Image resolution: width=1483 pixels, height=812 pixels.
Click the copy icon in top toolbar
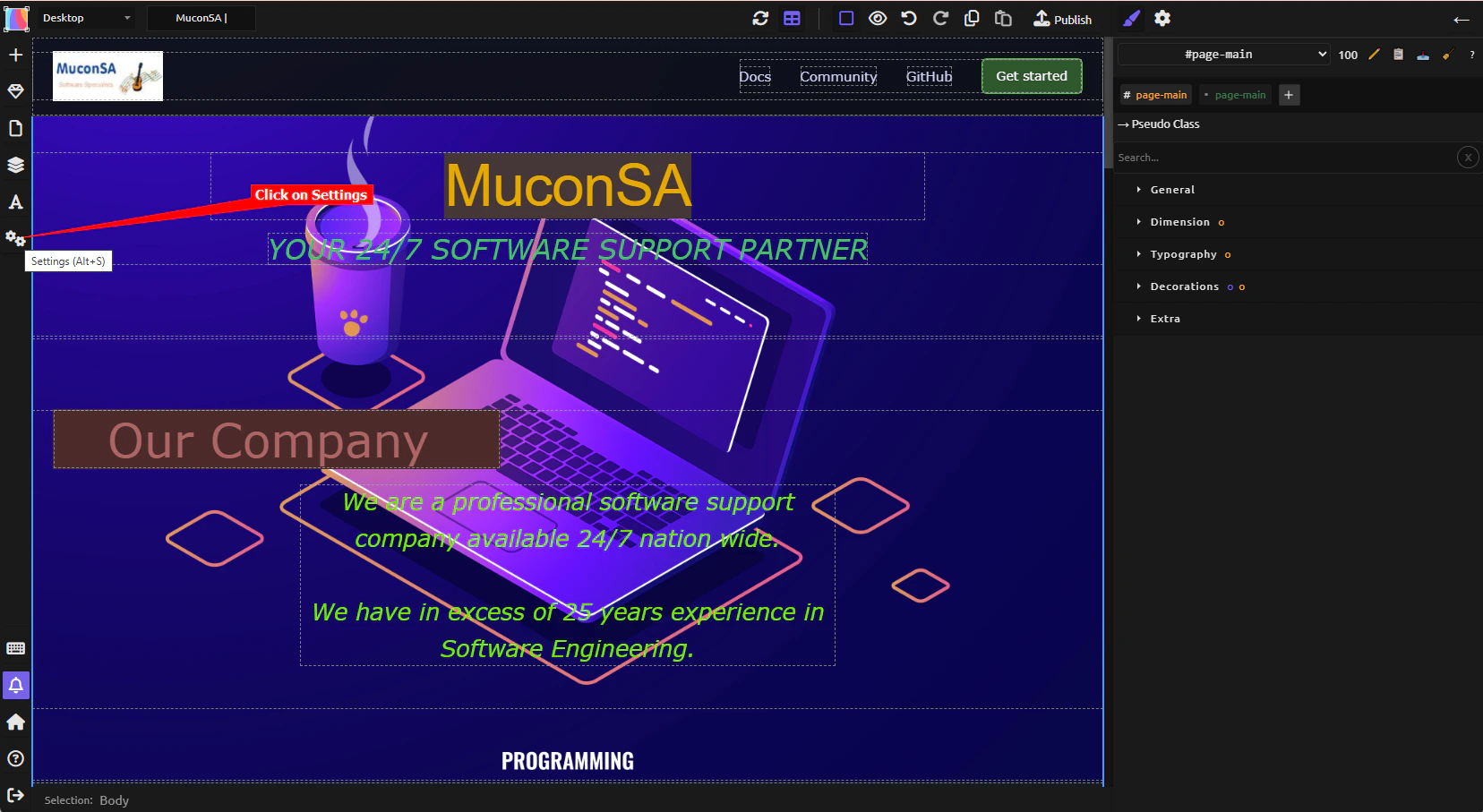tap(972, 18)
